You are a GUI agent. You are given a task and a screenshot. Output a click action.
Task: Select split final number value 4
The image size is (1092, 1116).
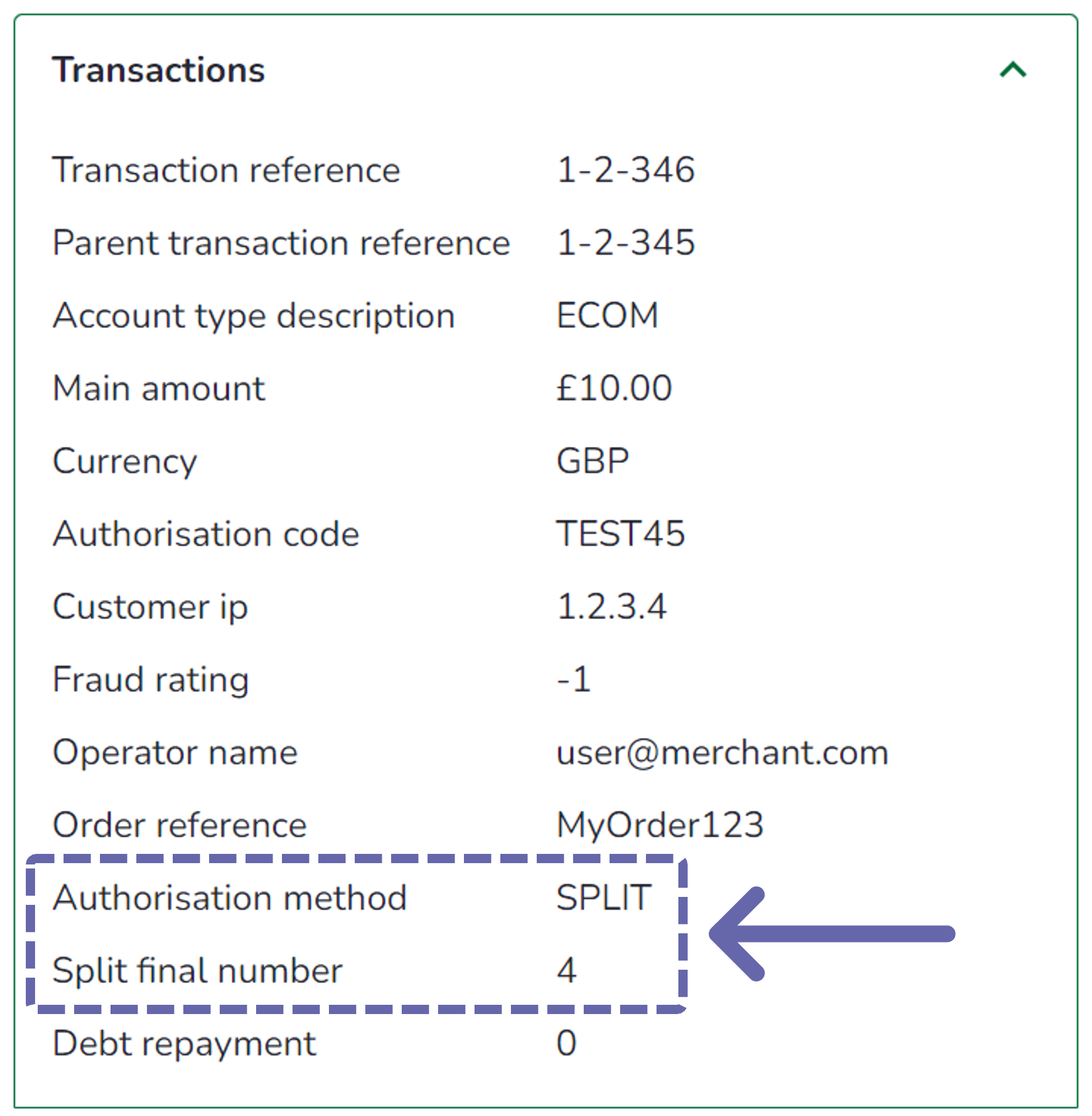(x=567, y=971)
